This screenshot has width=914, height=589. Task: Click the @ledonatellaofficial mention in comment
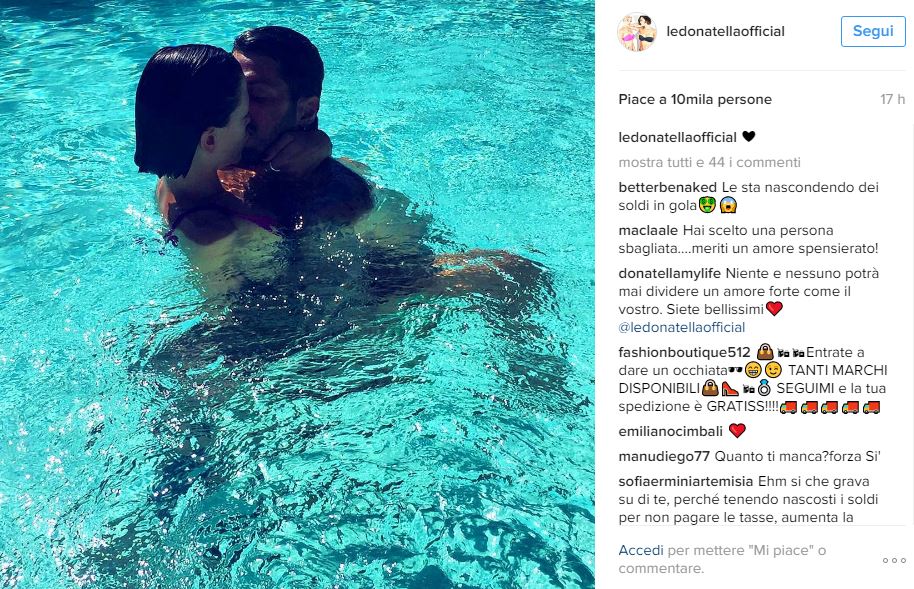682,327
